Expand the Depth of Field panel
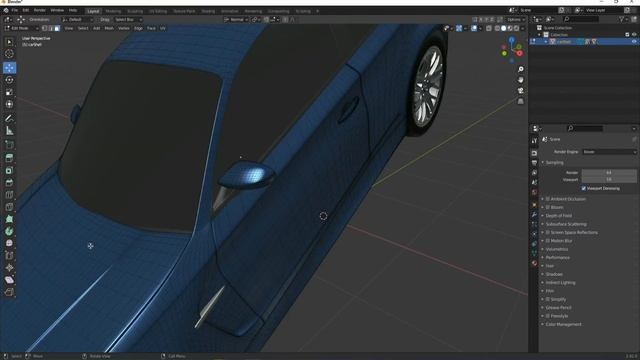 click(558, 216)
